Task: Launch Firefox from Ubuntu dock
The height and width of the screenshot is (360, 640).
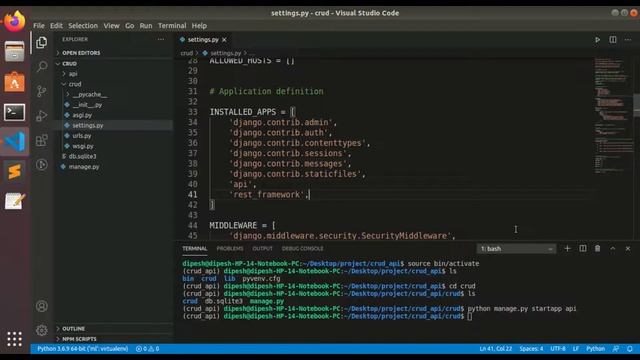Action: tap(15, 21)
